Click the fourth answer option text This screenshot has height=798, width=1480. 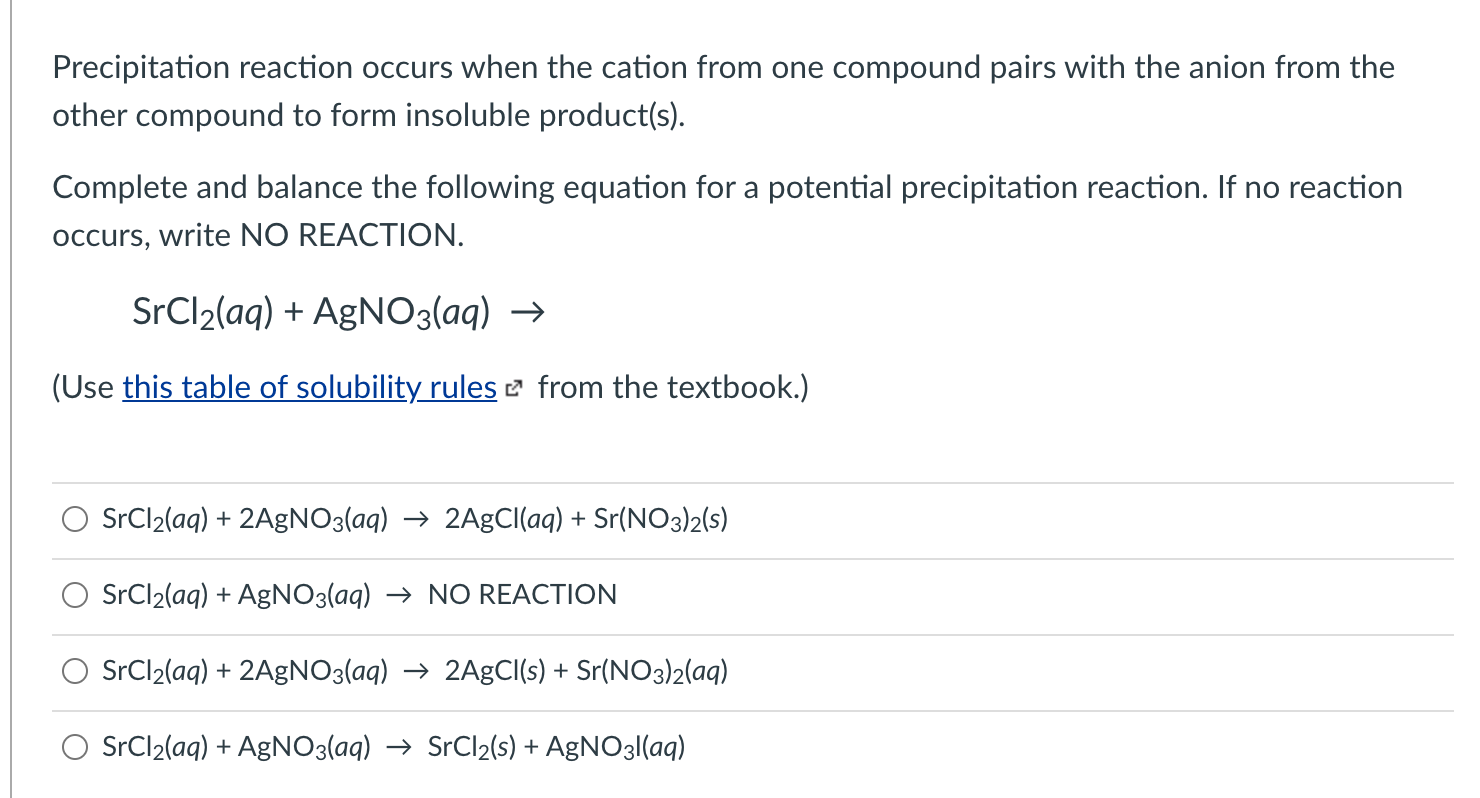coord(393,747)
